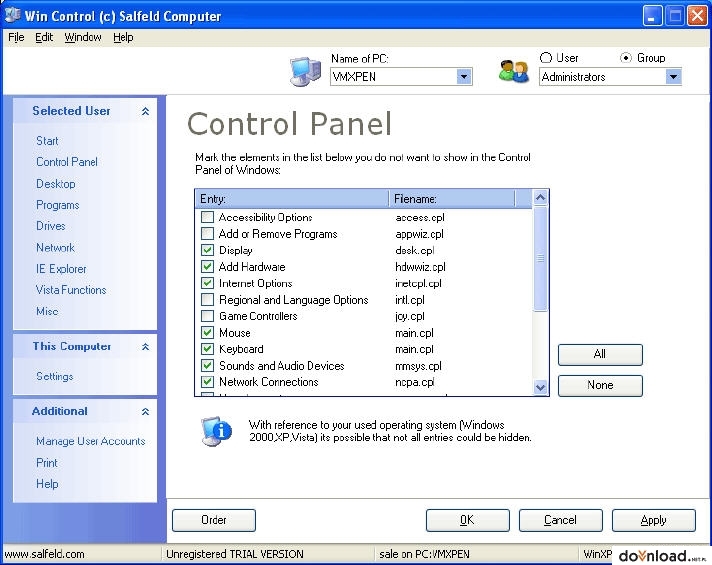The height and width of the screenshot is (565, 712).
Task: Click the Cancel button
Action: click(560, 520)
